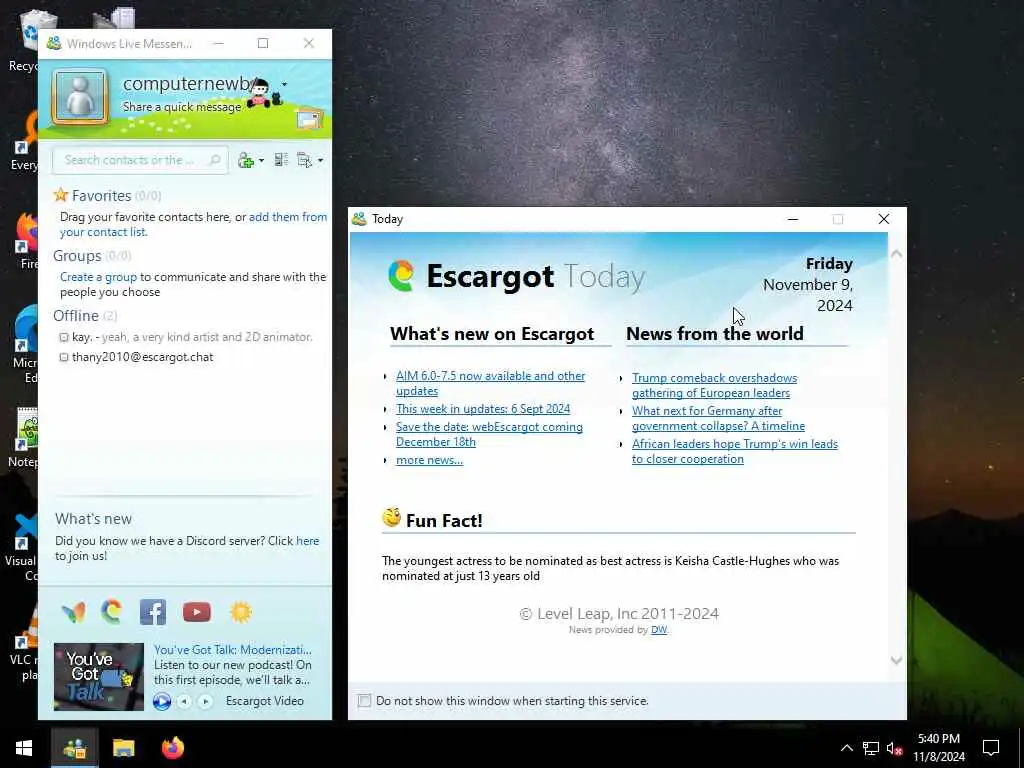1024x768 pixels.
Task: Open 'Trump comeback overshadows' news link
Action: 714,385
